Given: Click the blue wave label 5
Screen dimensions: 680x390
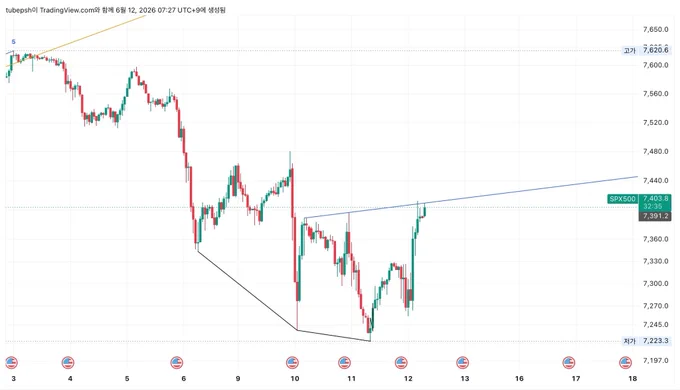Looking at the screenshot, I should click(13, 42).
